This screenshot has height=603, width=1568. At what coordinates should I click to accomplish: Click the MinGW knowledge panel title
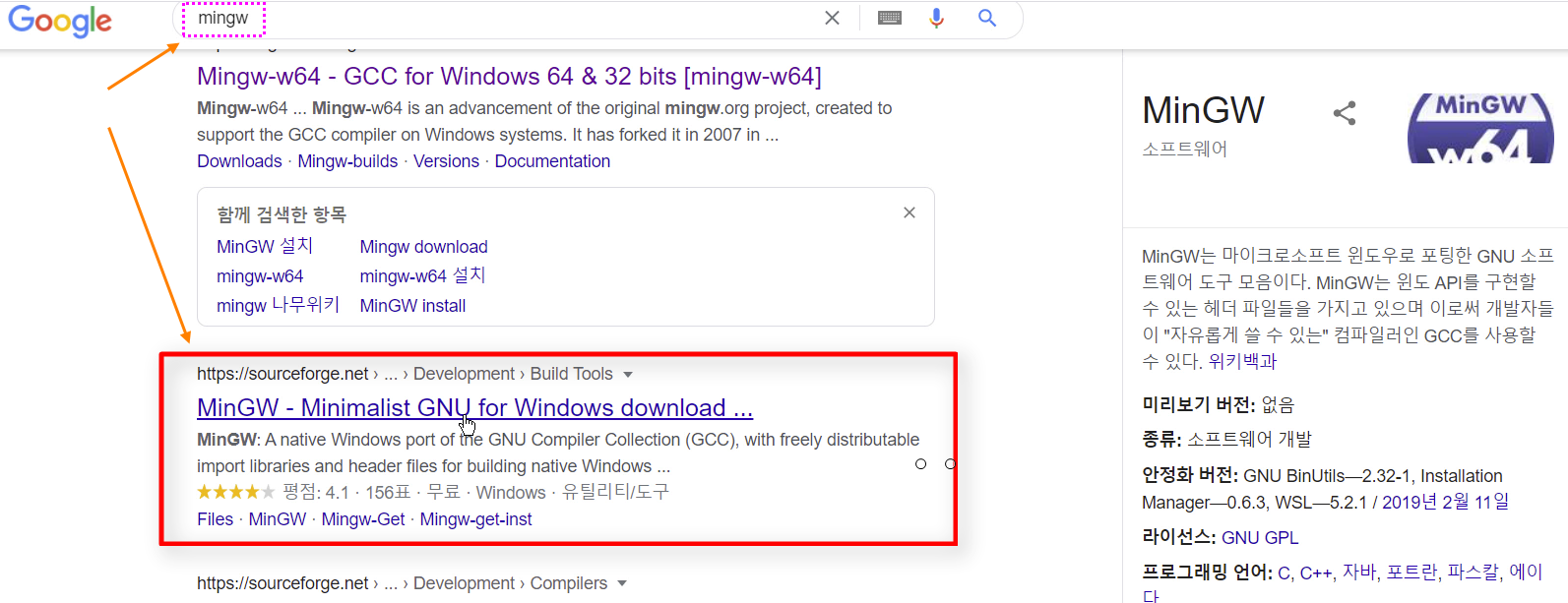click(x=1203, y=110)
